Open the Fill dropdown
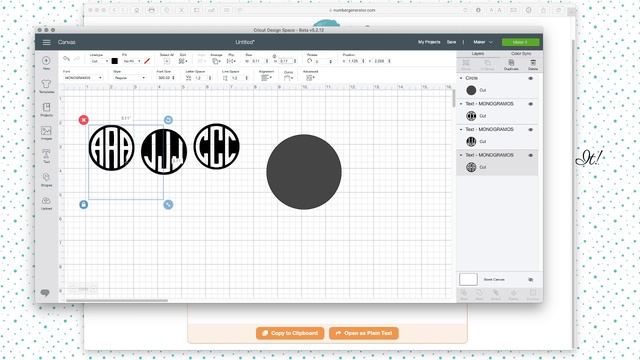The width and height of the screenshot is (640, 360). click(132, 61)
